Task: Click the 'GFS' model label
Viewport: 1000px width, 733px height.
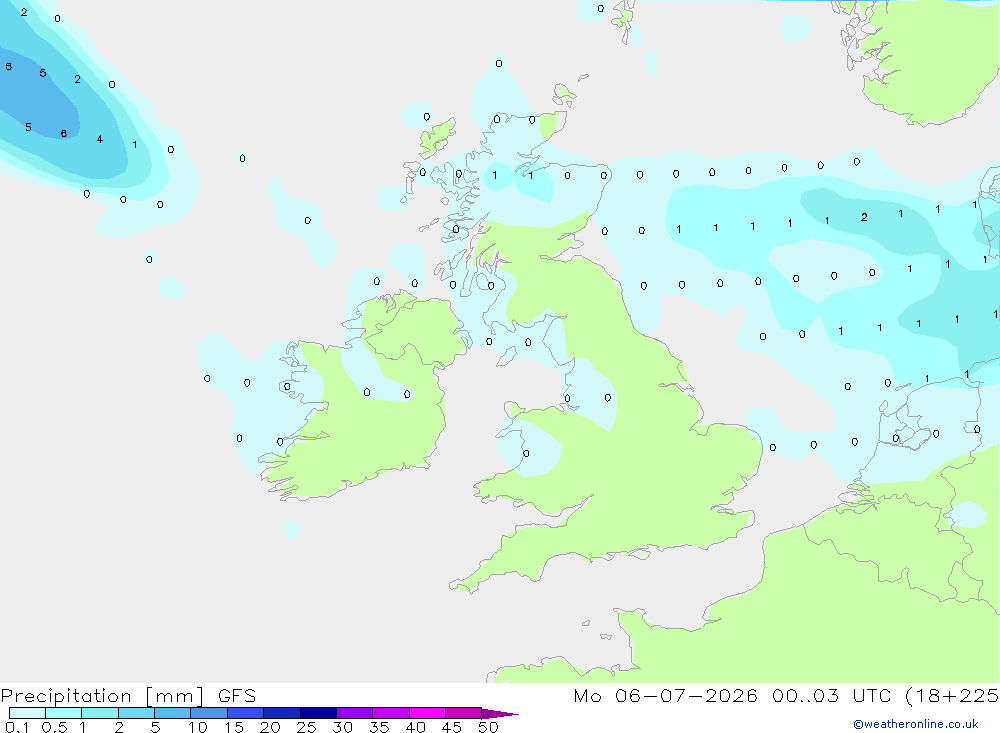Action: tap(237, 695)
